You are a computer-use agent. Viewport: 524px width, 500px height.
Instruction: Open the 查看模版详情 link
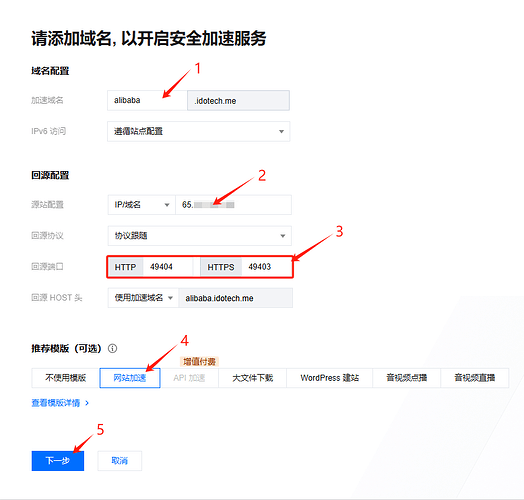point(56,403)
